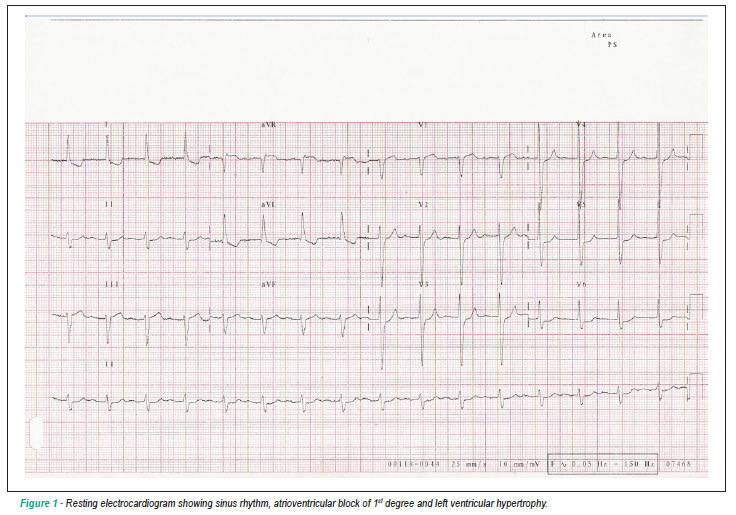Click the "10 mm/mV" gain text
Viewport: 736px width, 515px height.
tap(519, 464)
